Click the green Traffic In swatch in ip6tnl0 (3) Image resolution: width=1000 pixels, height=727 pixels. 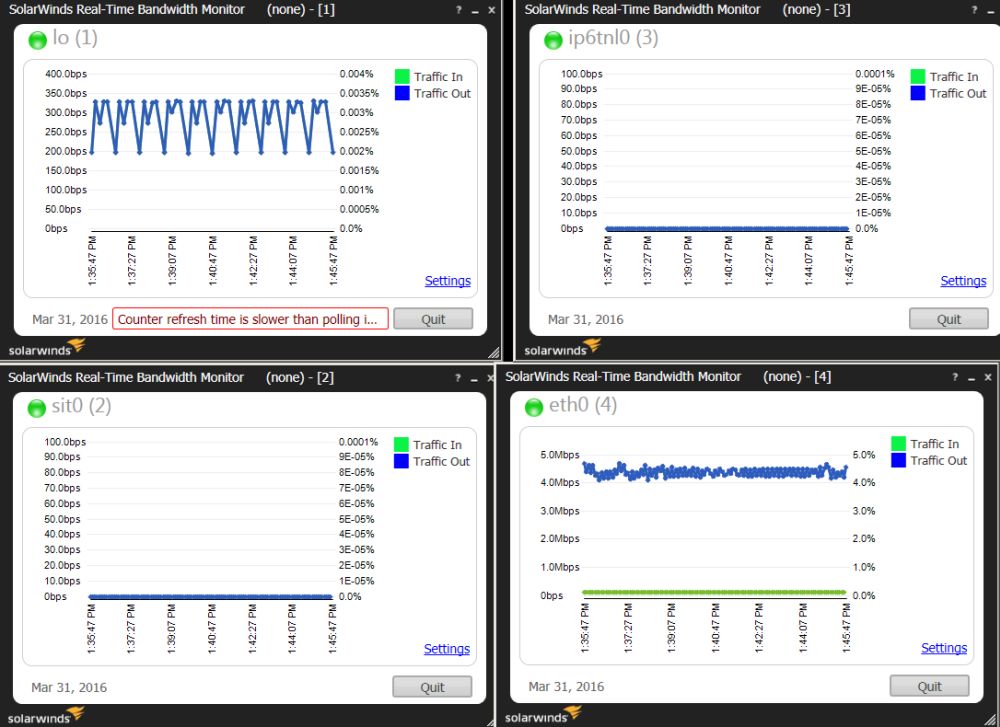click(918, 77)
